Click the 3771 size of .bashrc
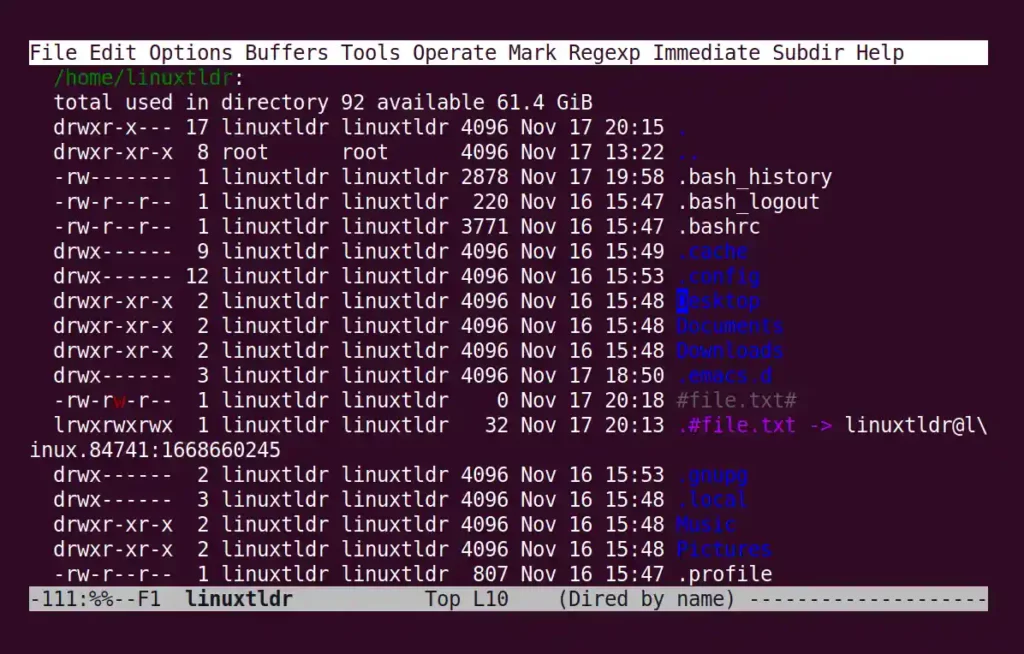Screen dimensions: 1024x654 [484, 227]
